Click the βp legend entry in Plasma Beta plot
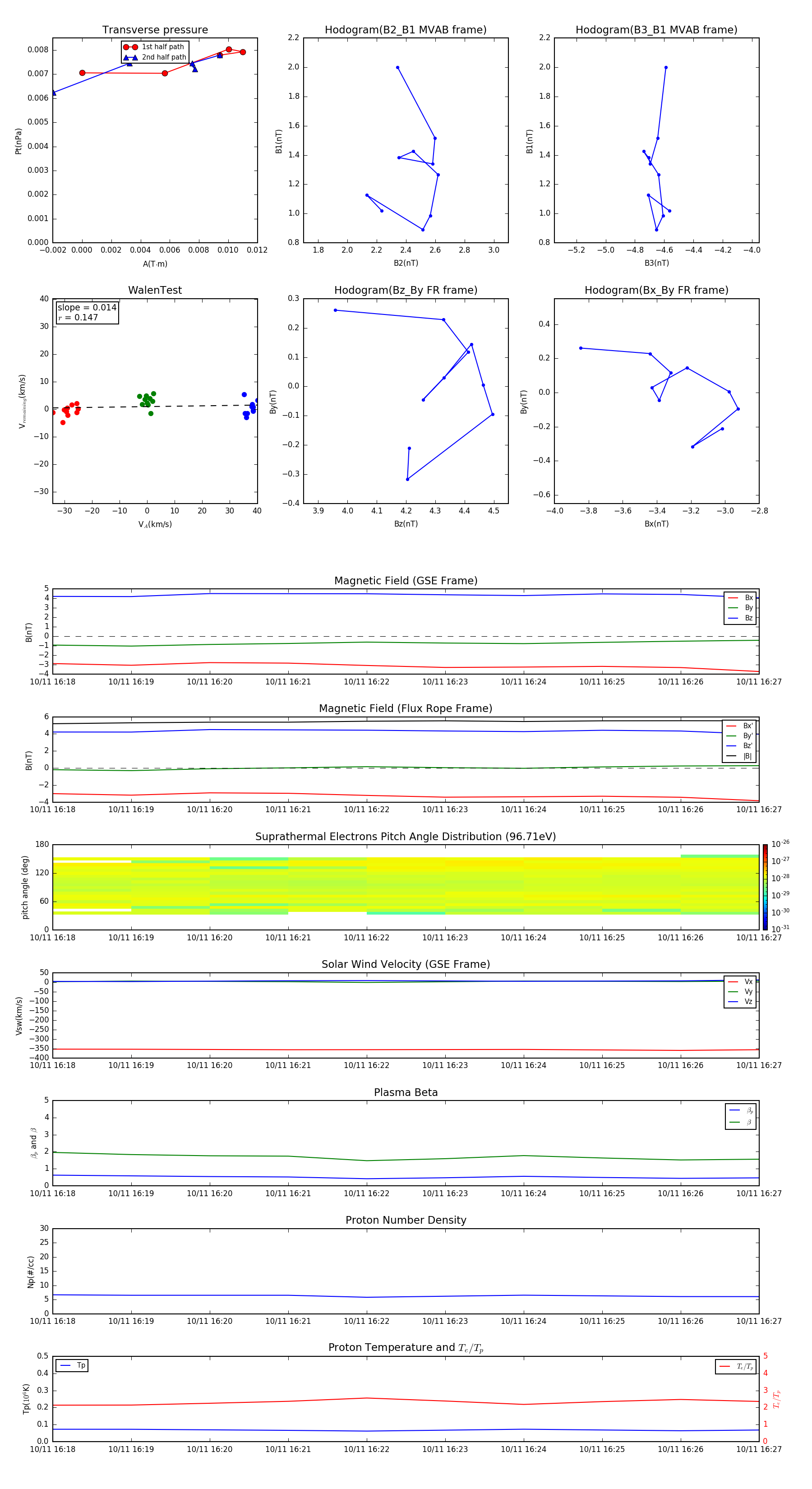The image size is (812, 1489). 741,1110
